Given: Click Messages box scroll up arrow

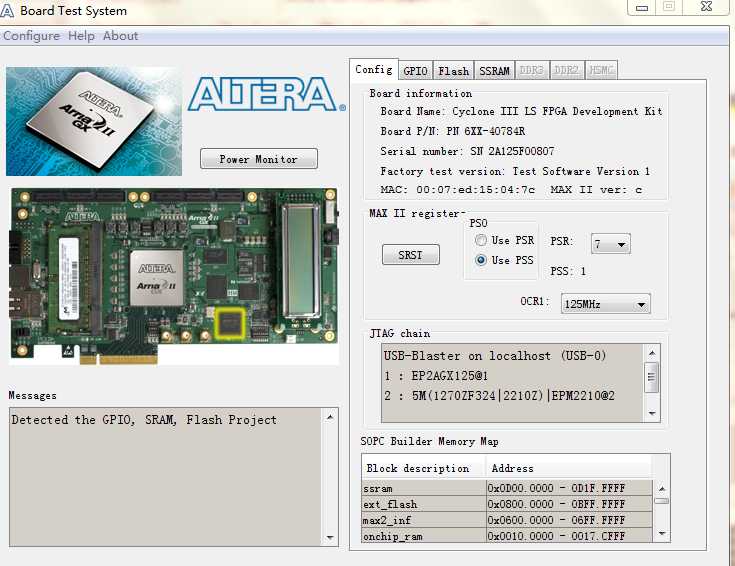Looking at the screenshot, I should click(330, 417).
